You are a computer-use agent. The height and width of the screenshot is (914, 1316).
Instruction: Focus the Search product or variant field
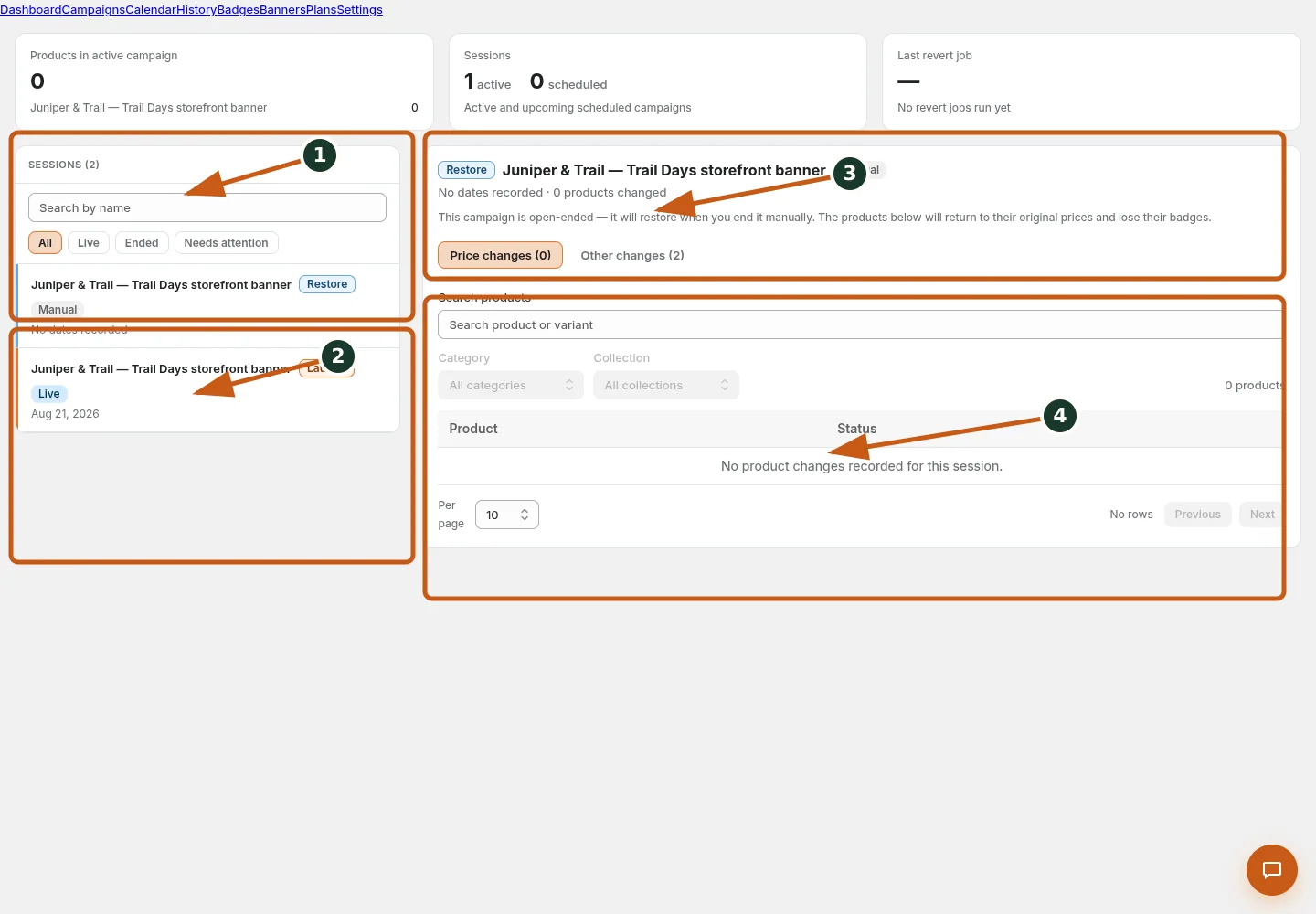[x=860, y=324]
